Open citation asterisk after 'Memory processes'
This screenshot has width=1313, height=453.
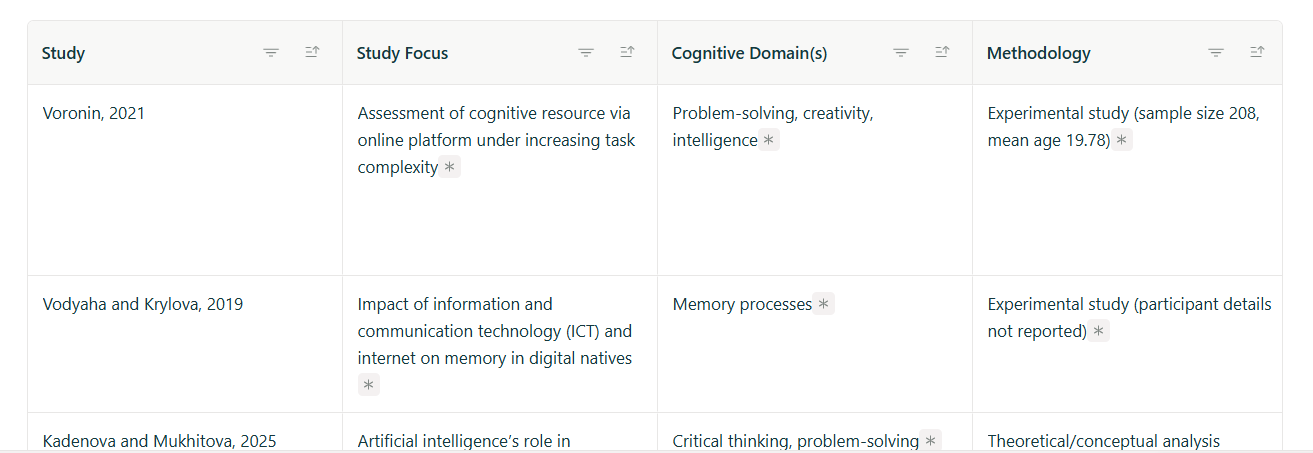(824, 304)
